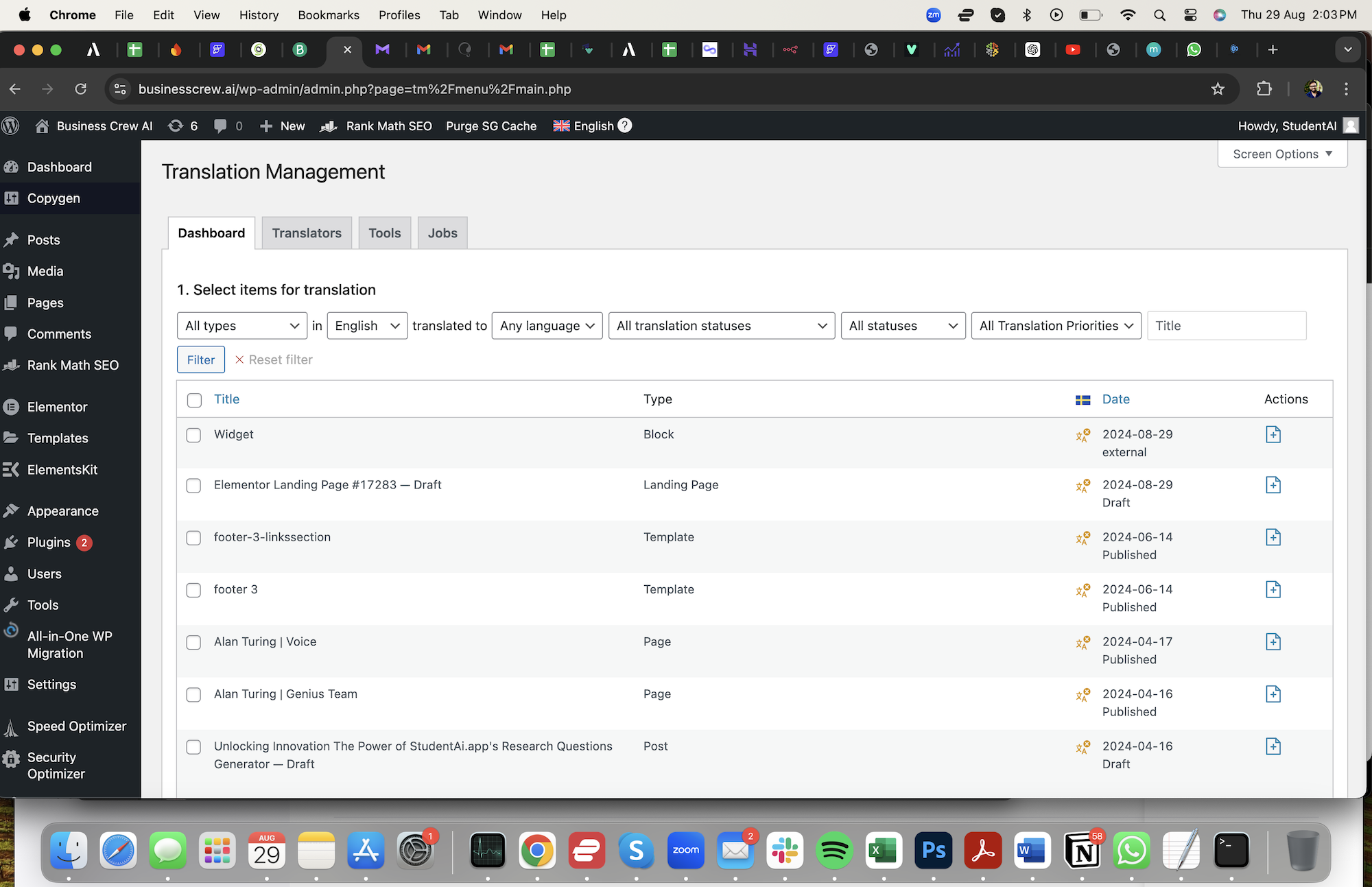Click Purge SG Cache in admin bar
1372x887 pixels.
(491, 126)
